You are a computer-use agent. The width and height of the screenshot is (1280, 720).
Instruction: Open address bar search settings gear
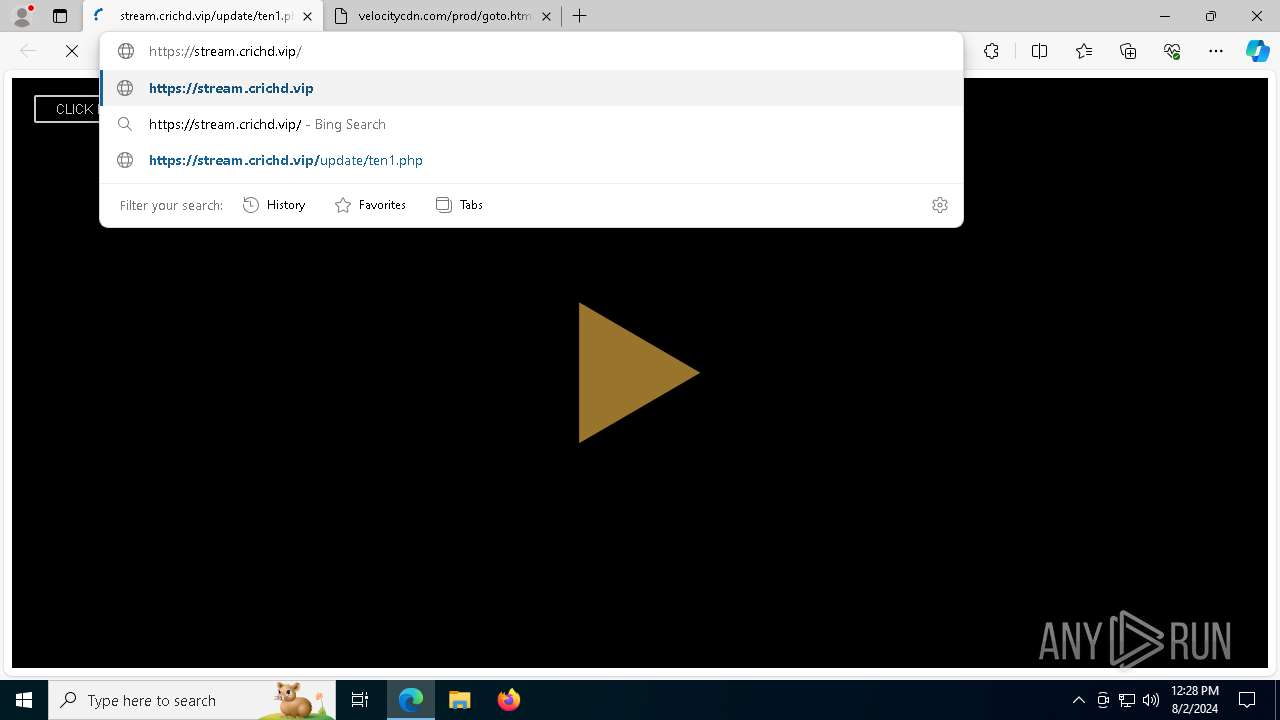click(940, 205)
